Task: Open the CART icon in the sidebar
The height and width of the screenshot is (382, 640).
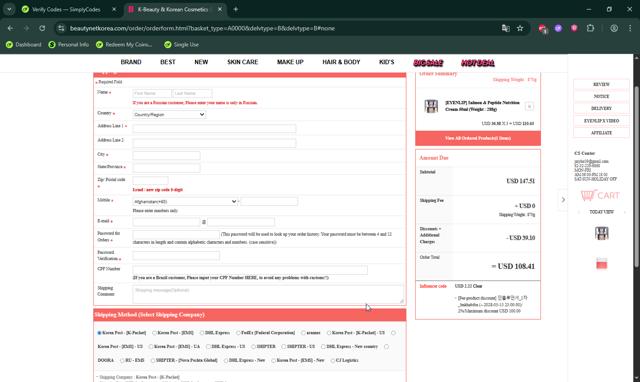Action: pyautogui.click(x=600, y=195)
